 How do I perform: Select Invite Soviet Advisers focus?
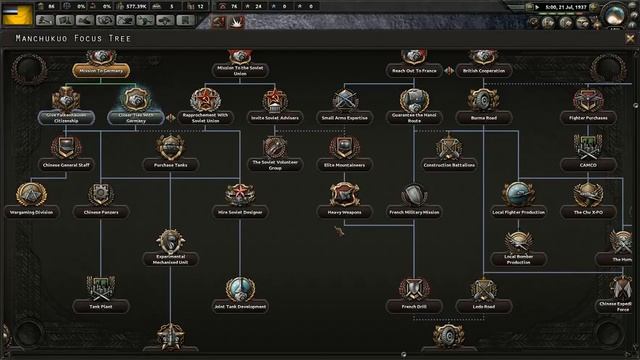275,118
